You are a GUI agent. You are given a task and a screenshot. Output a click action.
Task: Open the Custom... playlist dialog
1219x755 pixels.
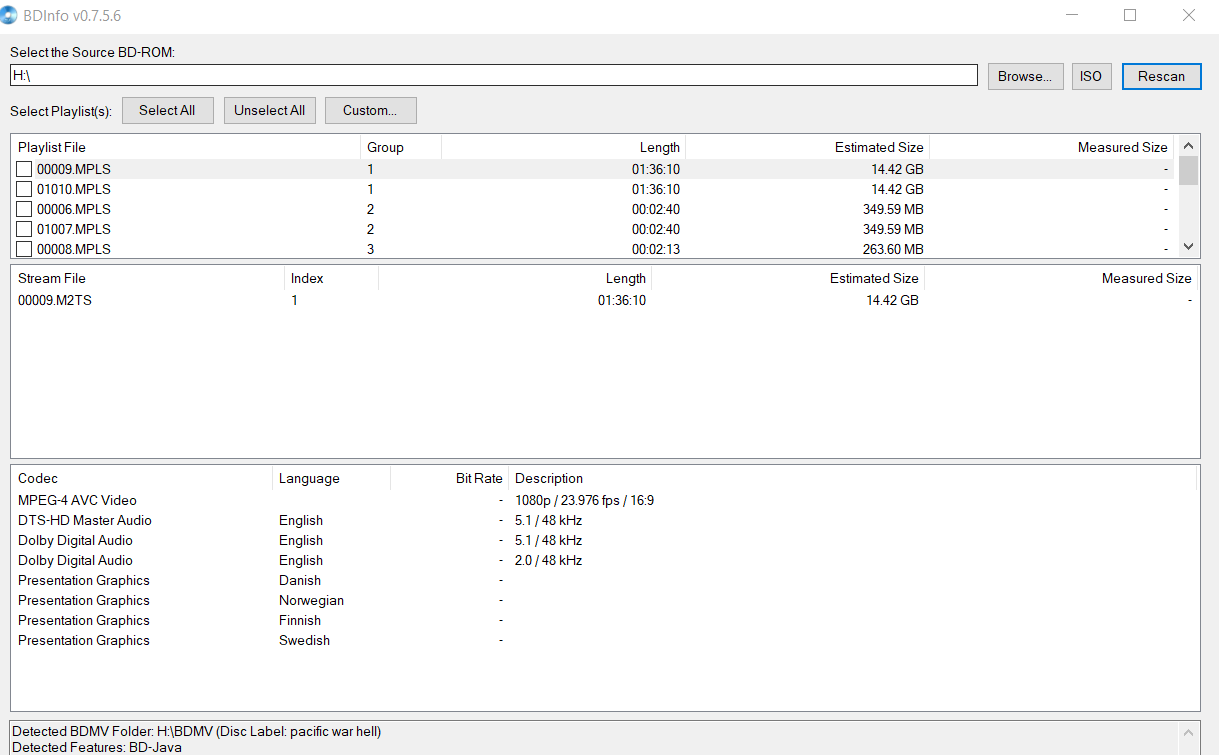tap(370, 110)
